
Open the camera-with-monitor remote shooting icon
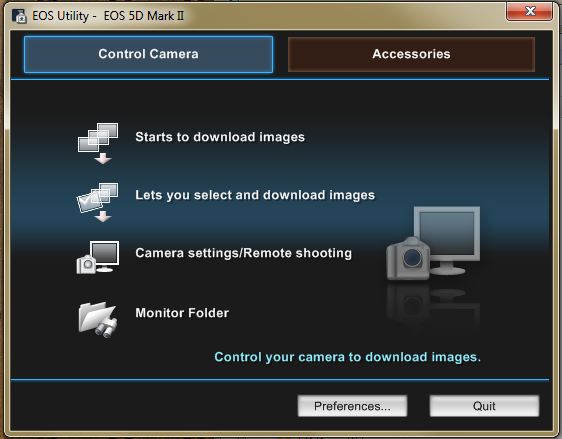tap(98, 257)
